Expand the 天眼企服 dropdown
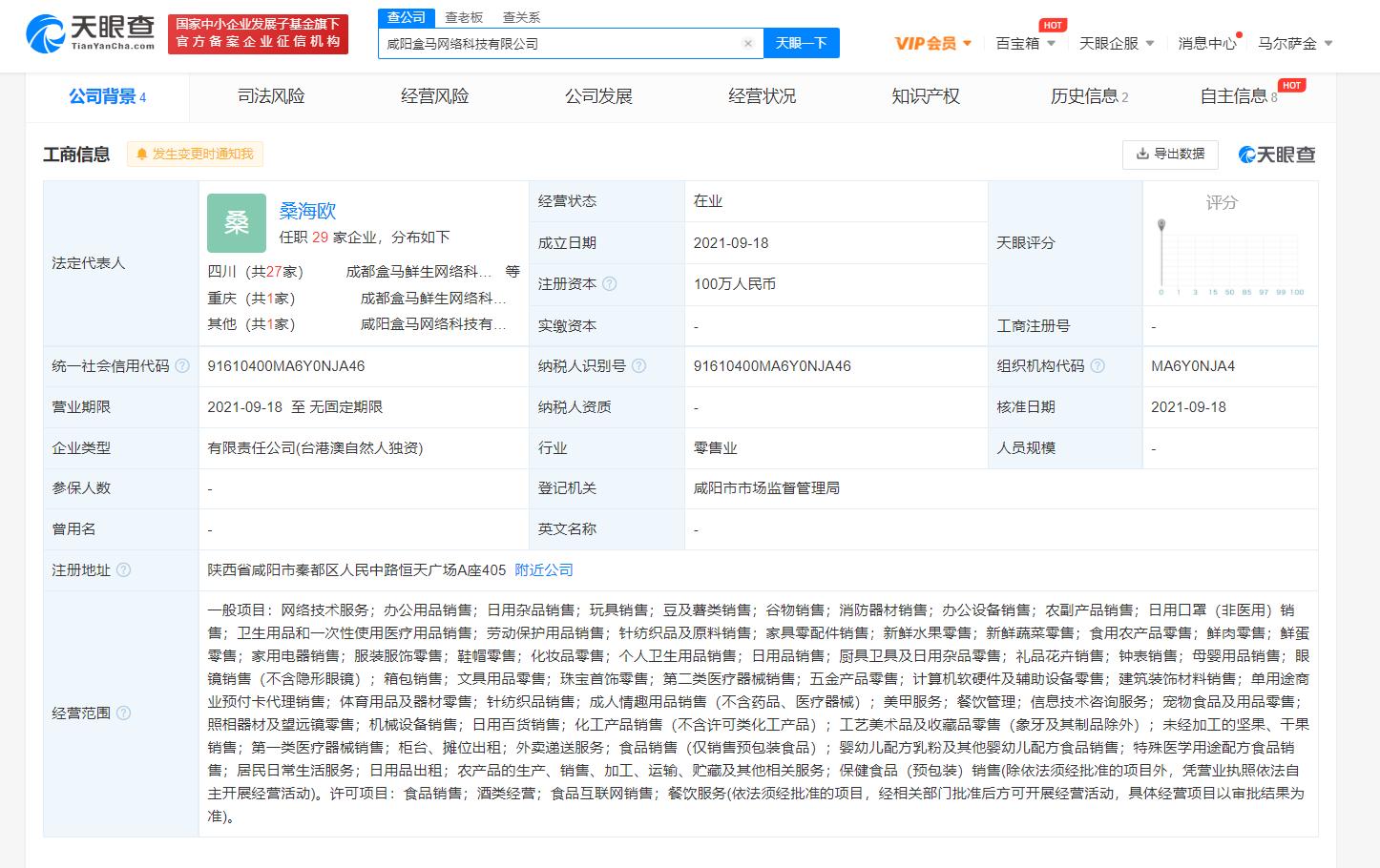This screenshot has width=1380, height=868. coord(1116,44)
